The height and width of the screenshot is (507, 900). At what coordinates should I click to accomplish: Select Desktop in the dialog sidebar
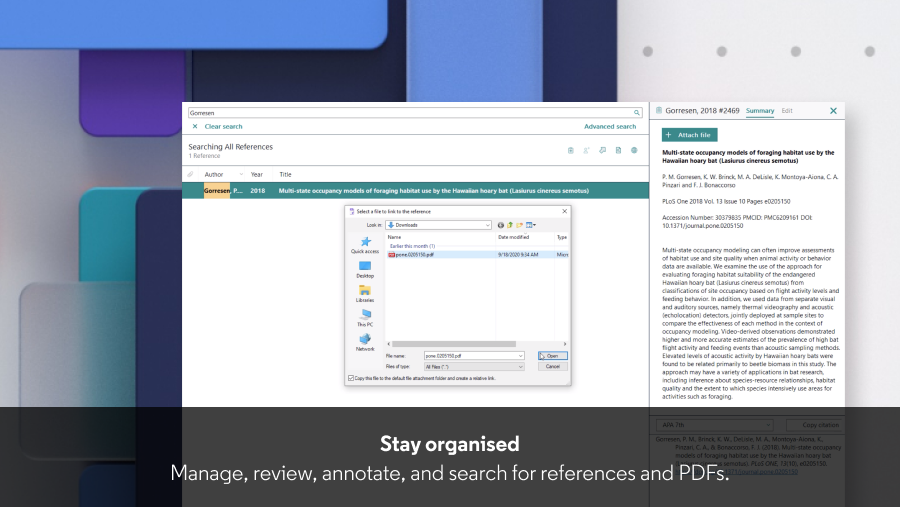coord(365,270)
